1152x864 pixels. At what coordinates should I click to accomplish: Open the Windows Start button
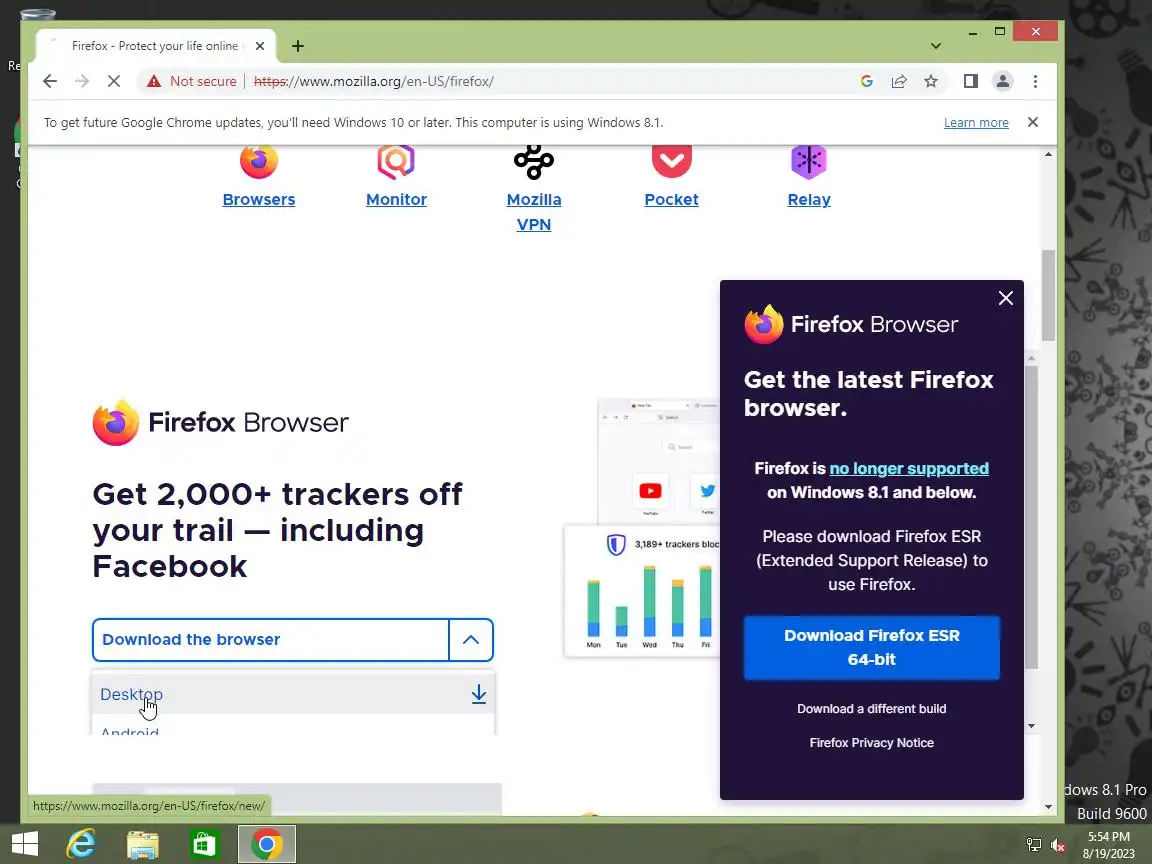pyautogui.click(x=25, y=844)
